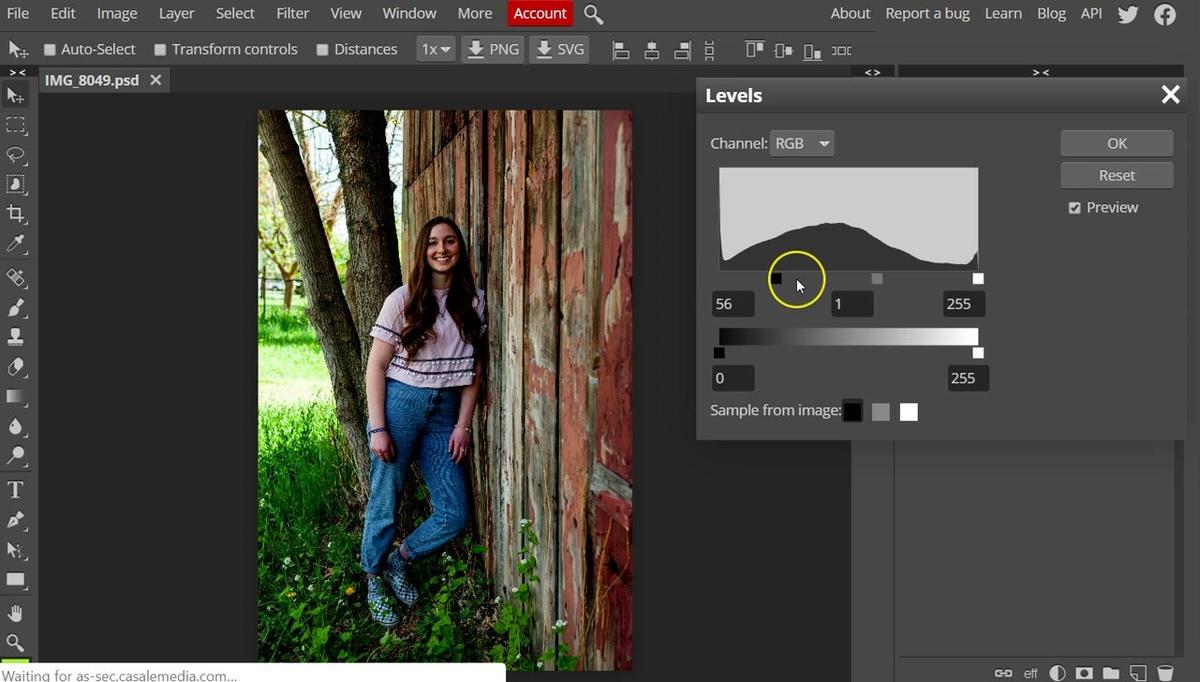Export as PNG button

point(493,49)
